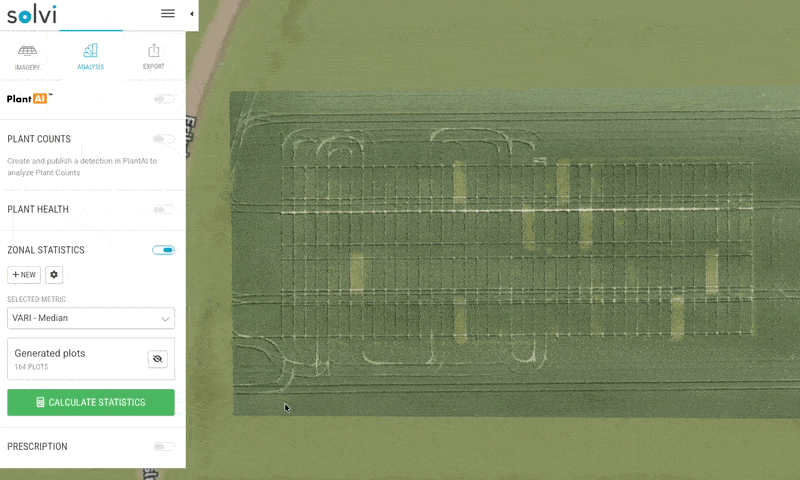800x480 pixels.
Task: Select the Generated plots entry
Action: tap(91, 359)
